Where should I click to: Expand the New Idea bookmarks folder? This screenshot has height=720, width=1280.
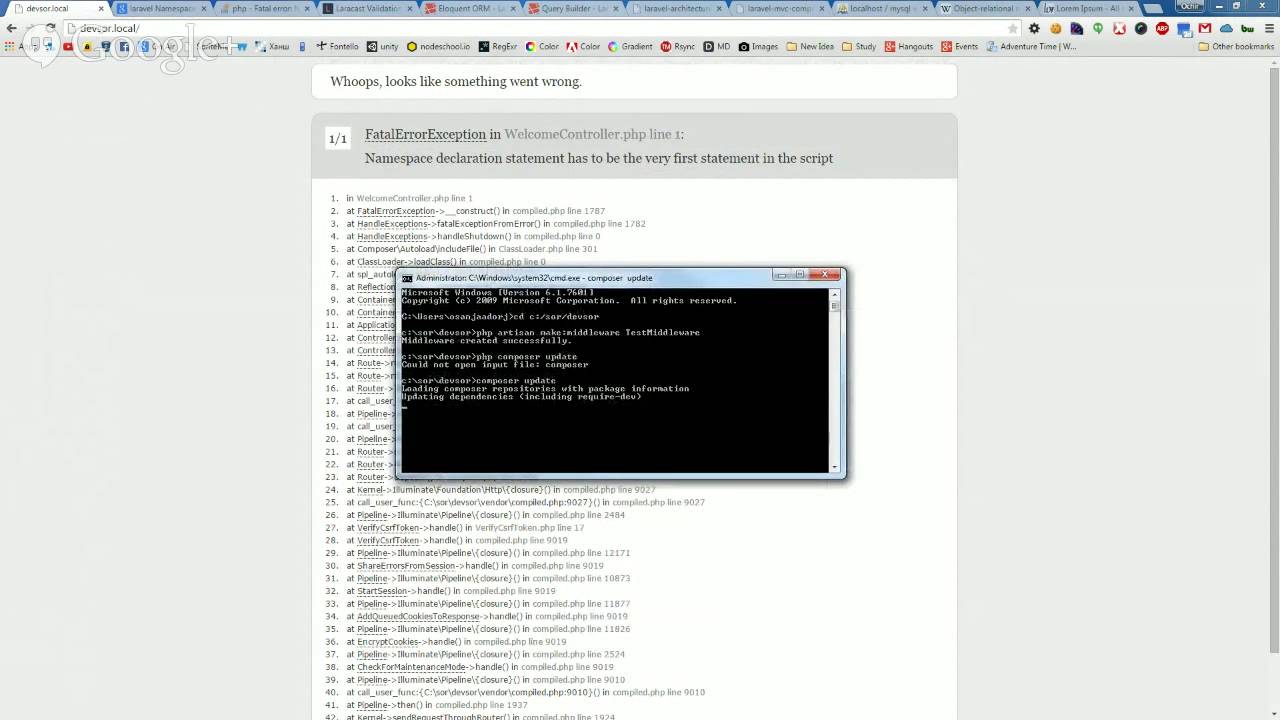(810, 46)
